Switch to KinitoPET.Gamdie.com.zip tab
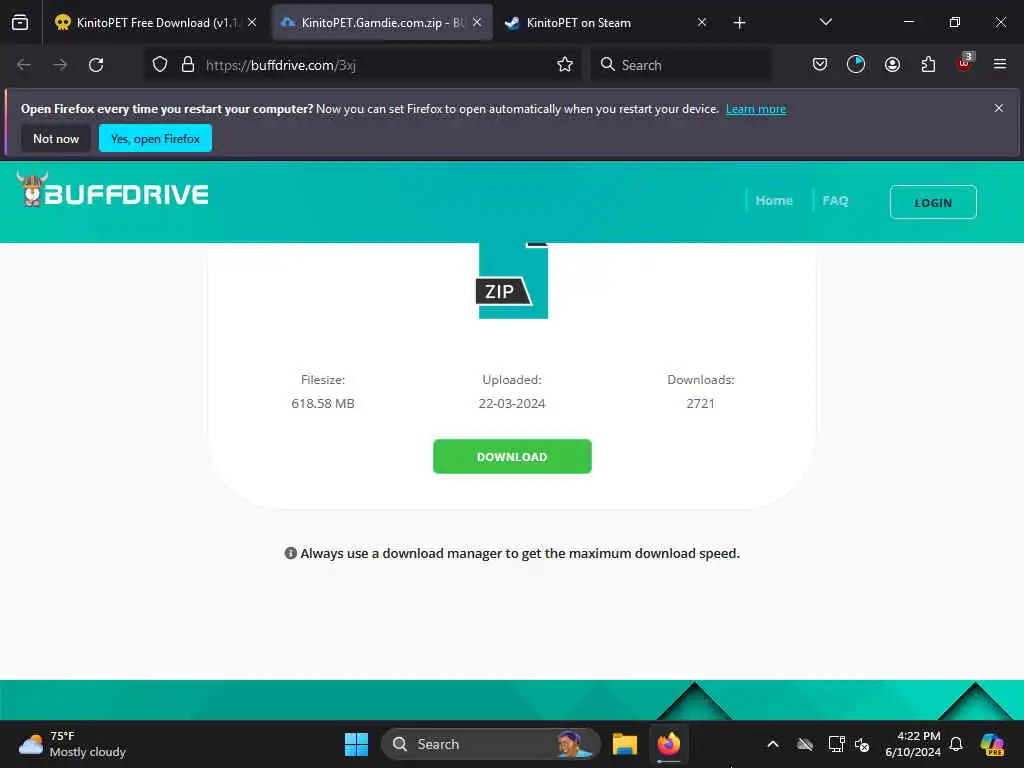The image size is (1024, 768). [x=382, y=23]
